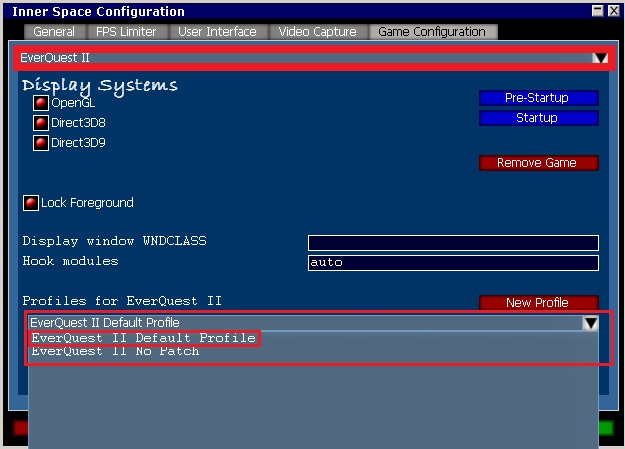
Task: Click the Hook modules field containing auto
Action: coord(453,263)
